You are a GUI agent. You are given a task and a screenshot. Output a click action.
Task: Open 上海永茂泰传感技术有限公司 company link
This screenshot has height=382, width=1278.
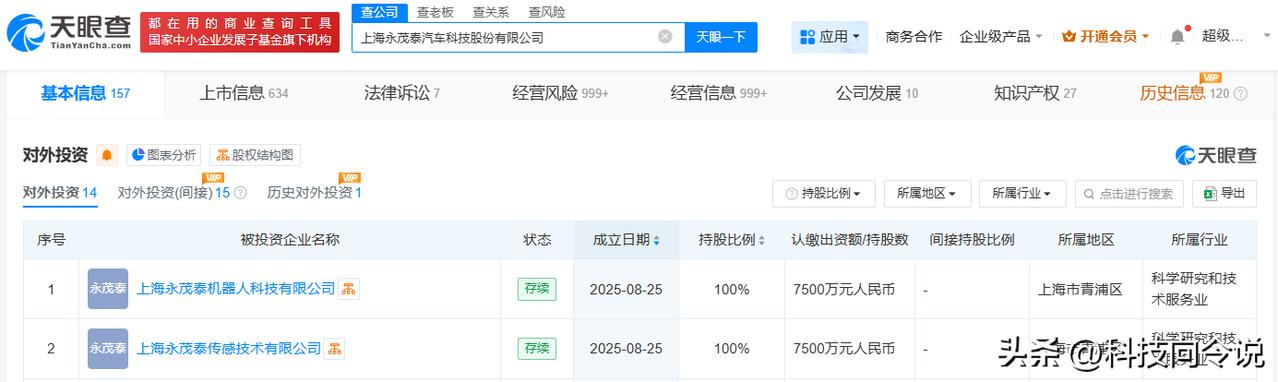click(229, 349)
